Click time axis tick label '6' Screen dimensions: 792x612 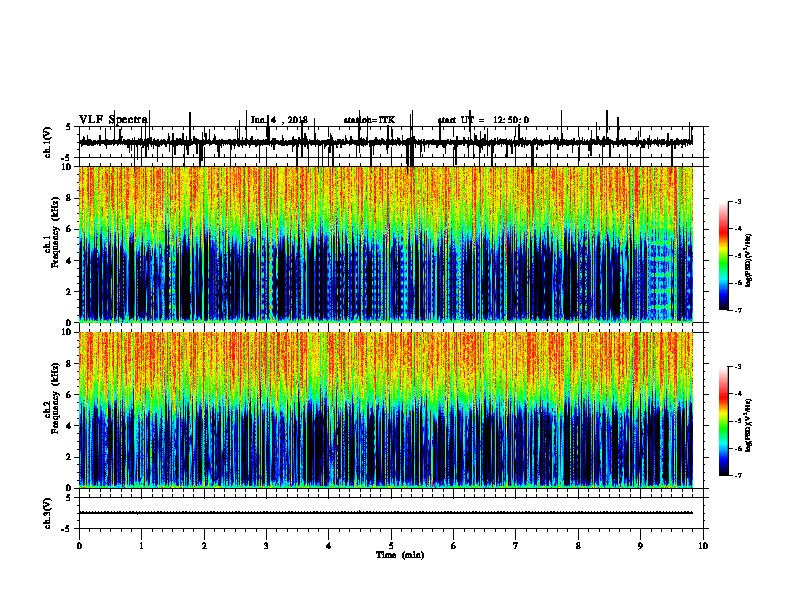(453, 546)
